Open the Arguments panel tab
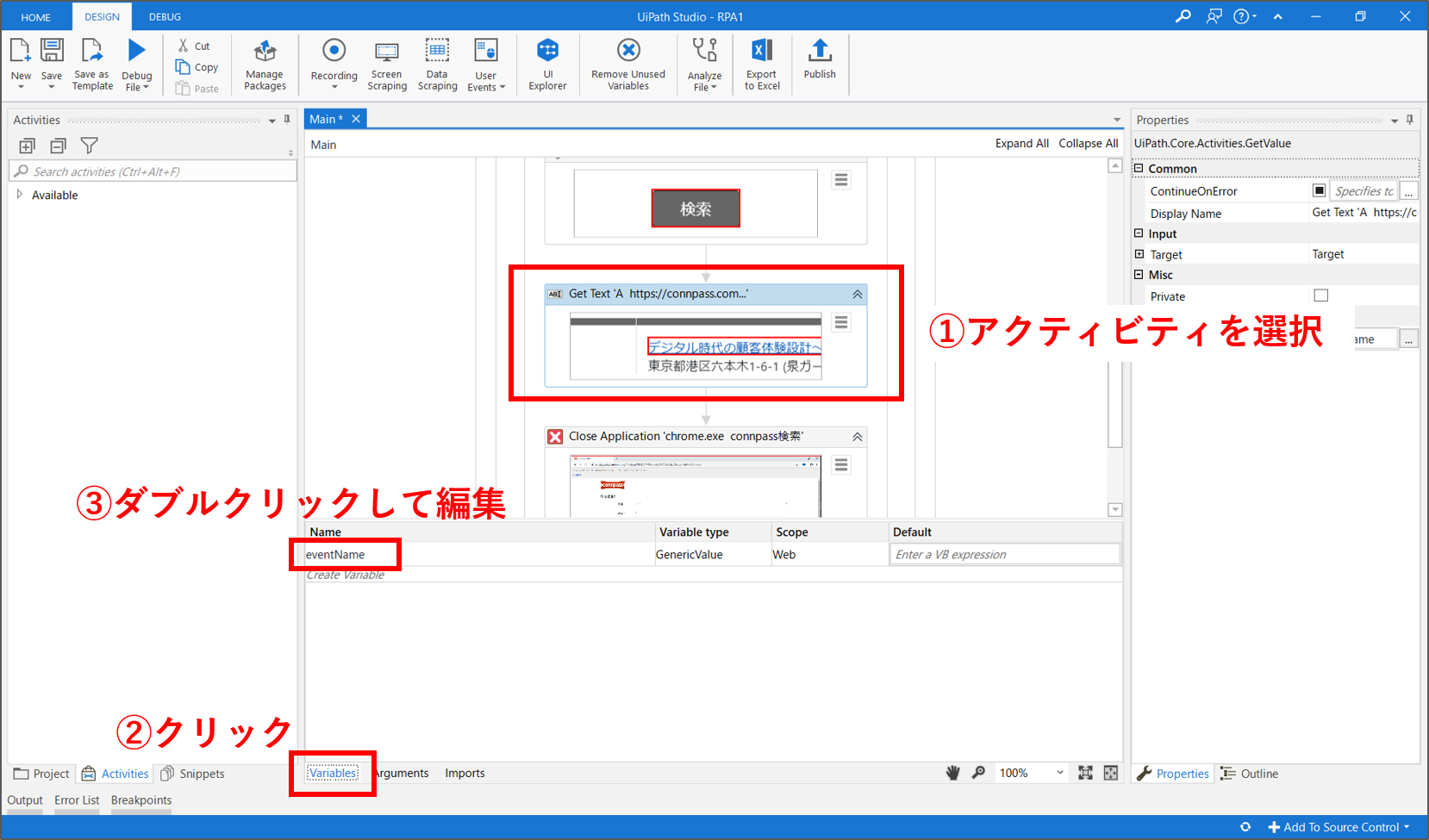Viewport: 1429px width, 840px height. (x=402, y=773)
